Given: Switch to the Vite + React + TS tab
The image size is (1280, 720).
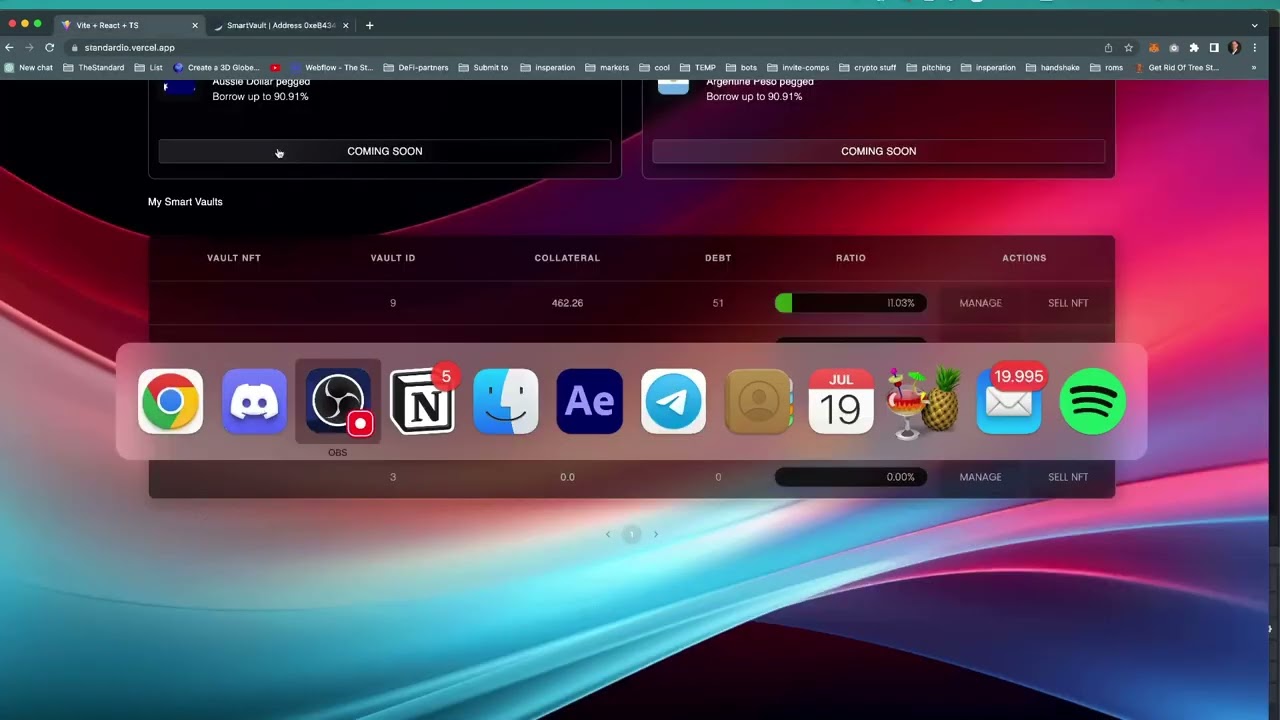Looking at the screenshot, I should pyautogui.click(x=128, y=25).
